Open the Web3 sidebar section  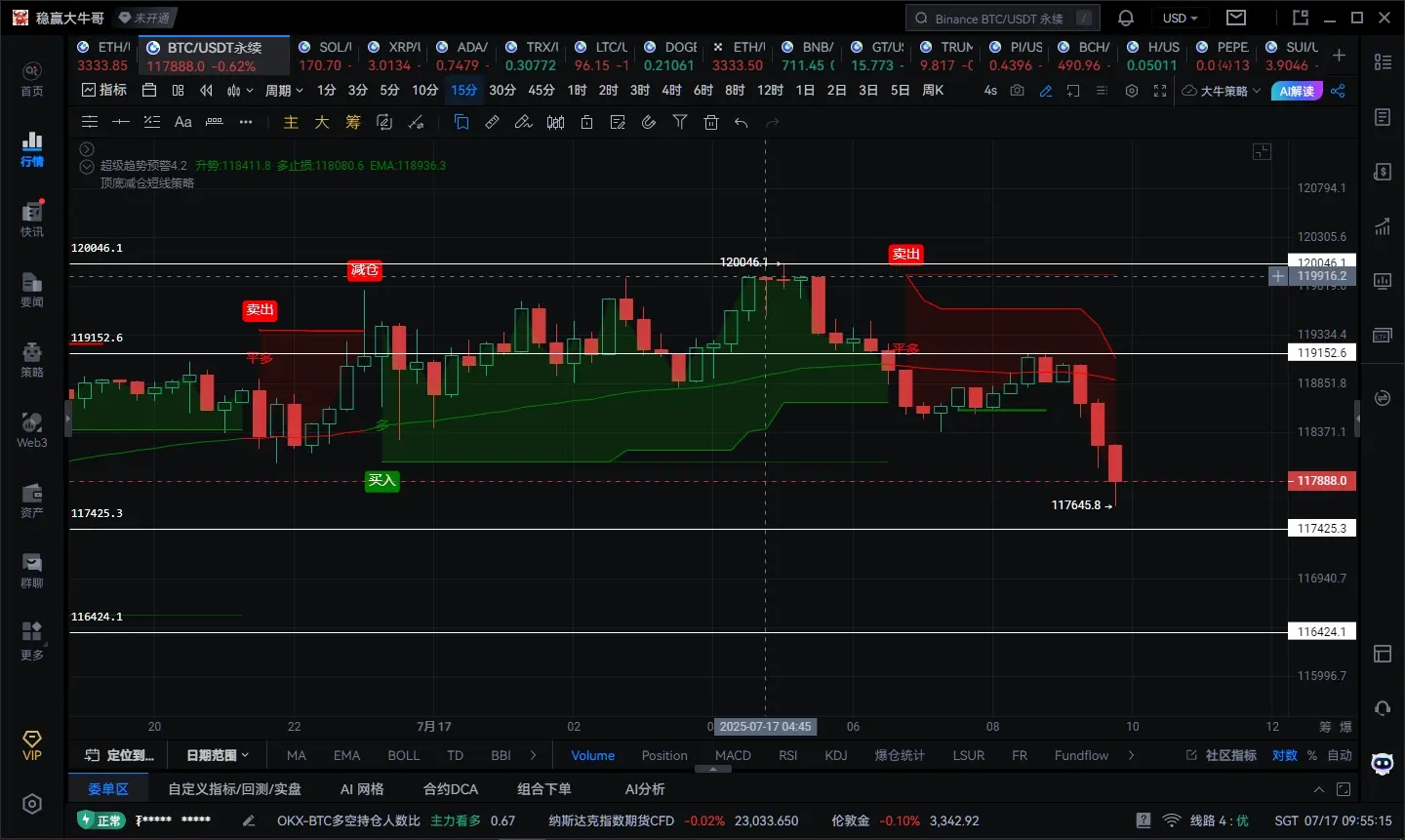pyautogui.click(x=32, y=430)
